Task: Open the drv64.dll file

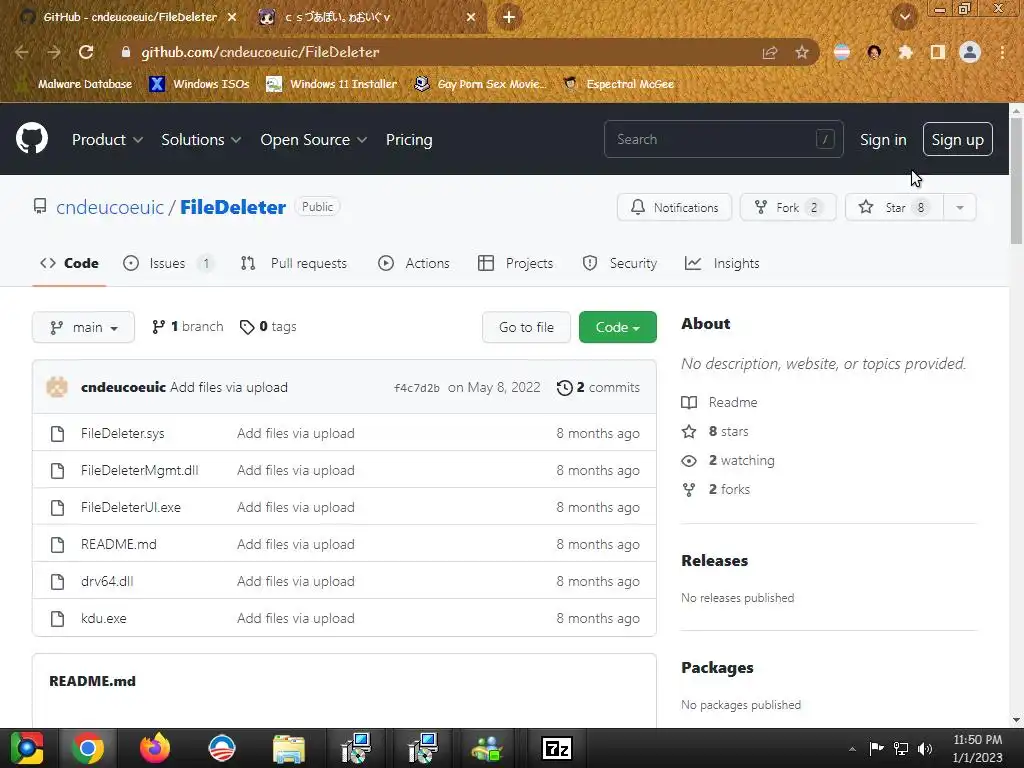Action: 107,581
